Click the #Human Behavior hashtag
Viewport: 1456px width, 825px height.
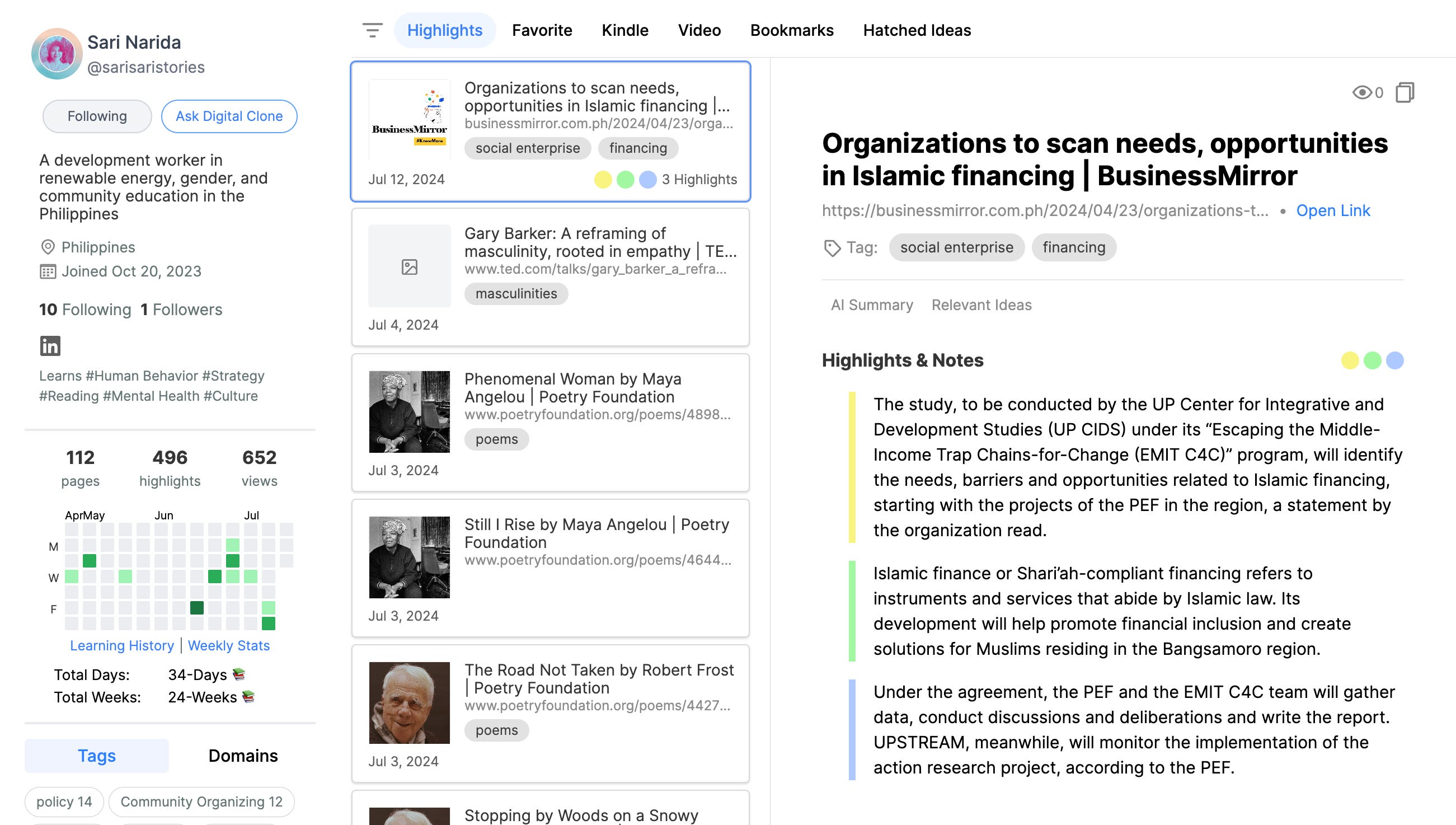click(x=141, y=376)
